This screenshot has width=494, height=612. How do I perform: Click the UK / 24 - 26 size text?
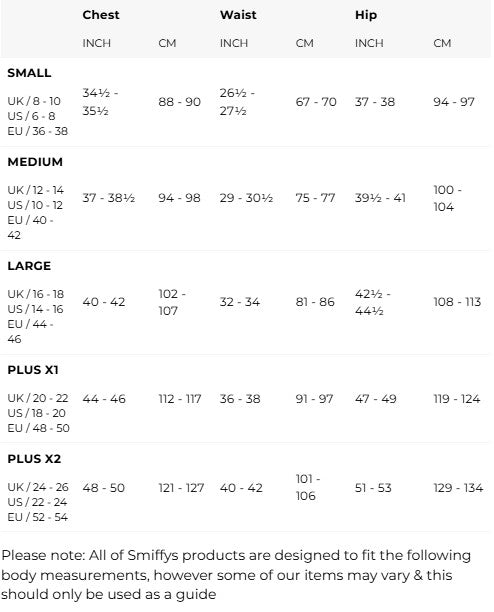point(38,487)
